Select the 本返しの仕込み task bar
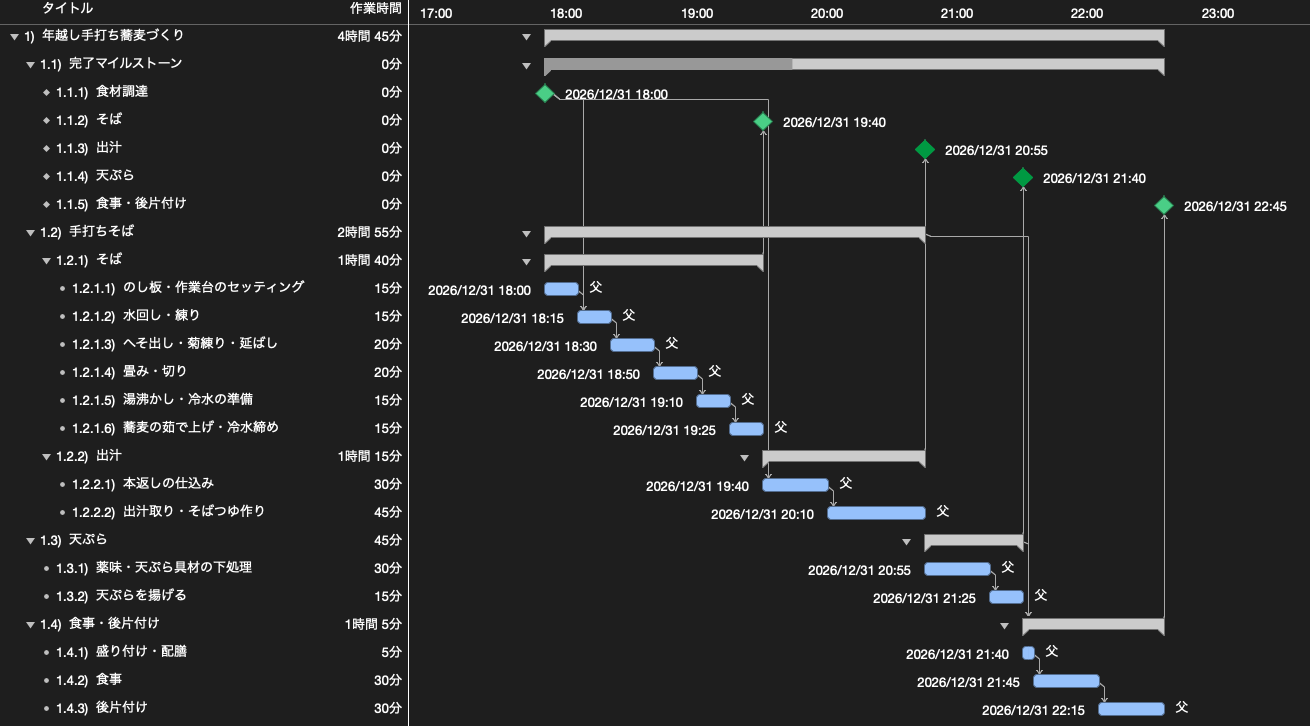Screen dimensions: 1310x726 [795, 485]
